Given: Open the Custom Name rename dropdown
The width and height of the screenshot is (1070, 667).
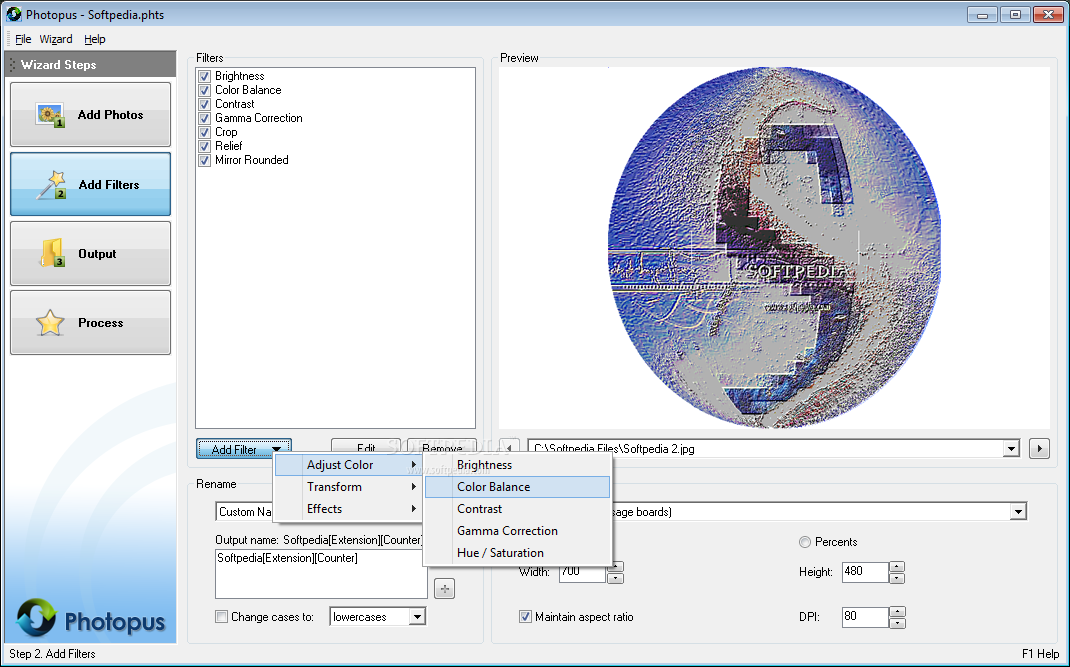Looking at the screenshot, I should coord(245,511).
